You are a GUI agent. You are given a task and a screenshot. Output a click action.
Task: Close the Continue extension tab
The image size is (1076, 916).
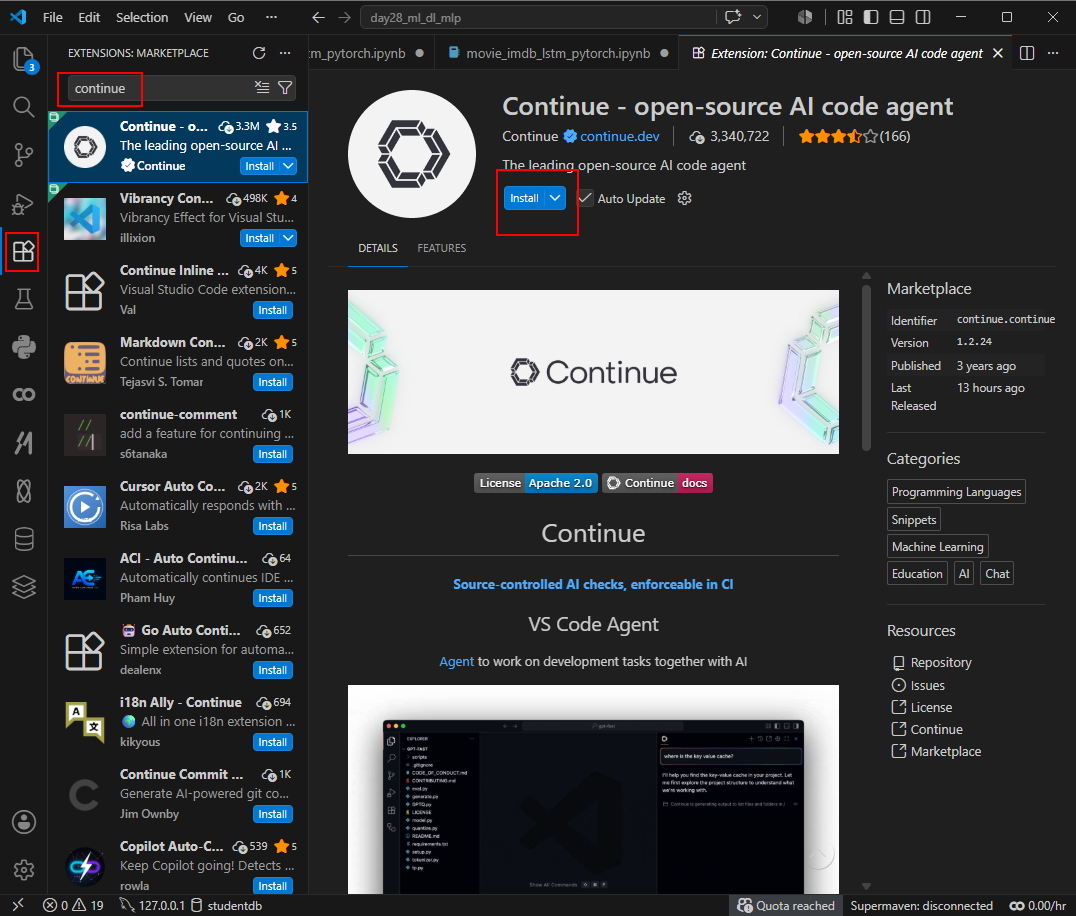(x=998, y=53)
